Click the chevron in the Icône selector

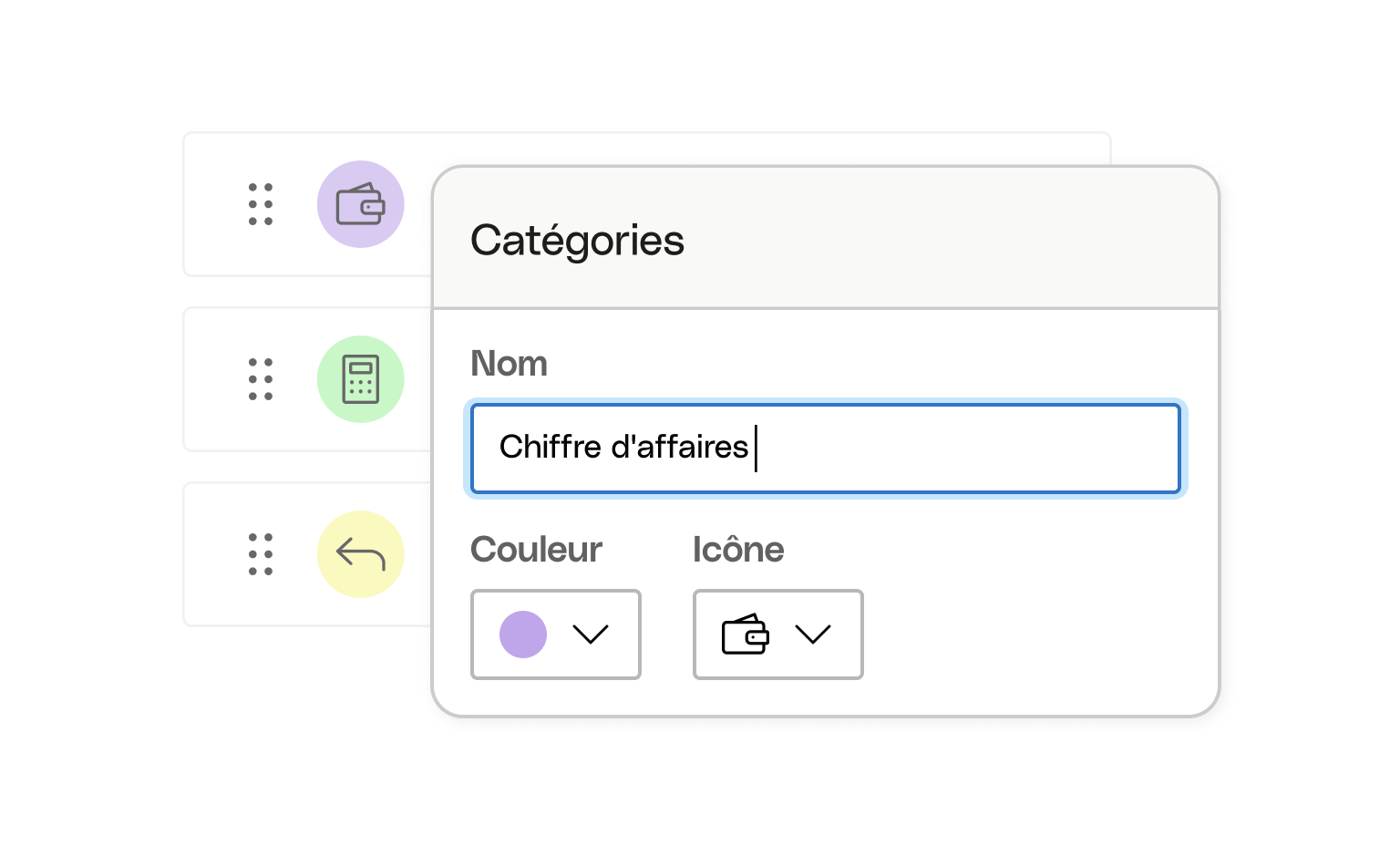814,634
